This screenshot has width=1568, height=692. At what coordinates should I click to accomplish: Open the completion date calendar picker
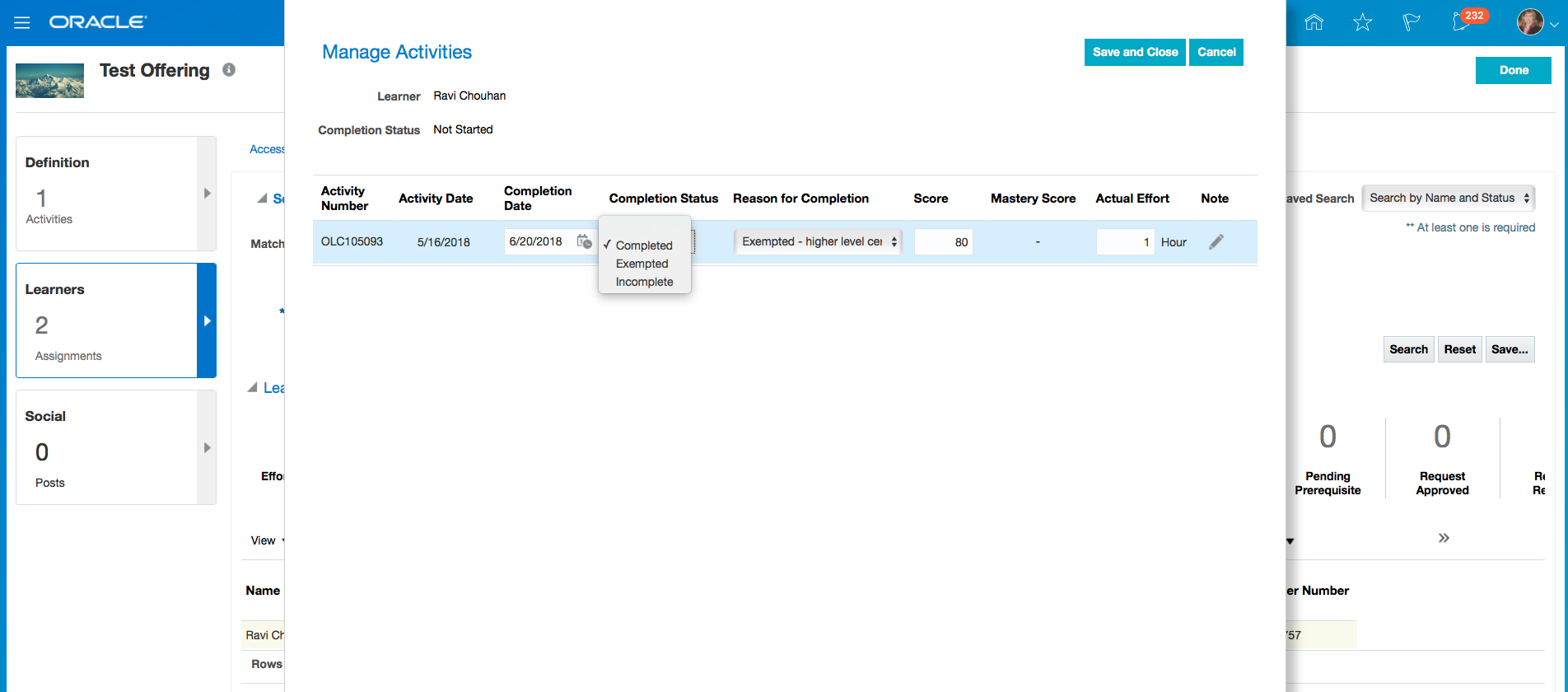[x=584, y=241]
